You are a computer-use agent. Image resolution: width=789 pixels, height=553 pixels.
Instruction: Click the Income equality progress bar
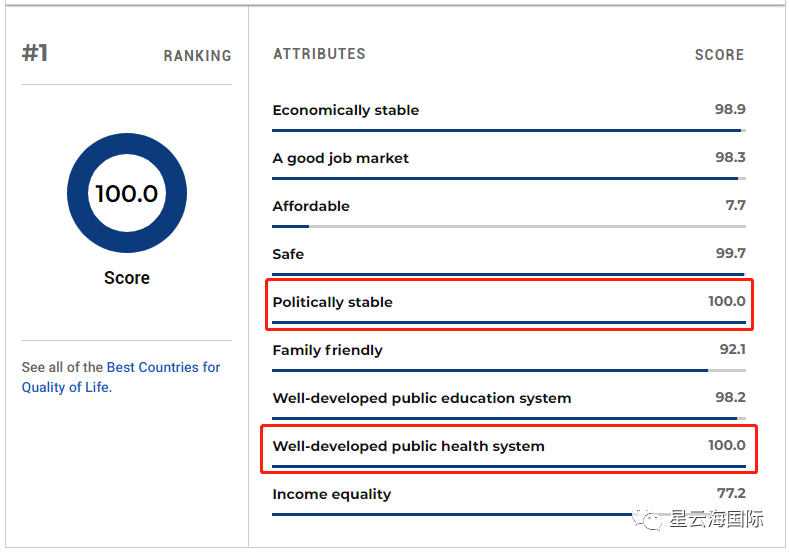(x=450, y=515)
